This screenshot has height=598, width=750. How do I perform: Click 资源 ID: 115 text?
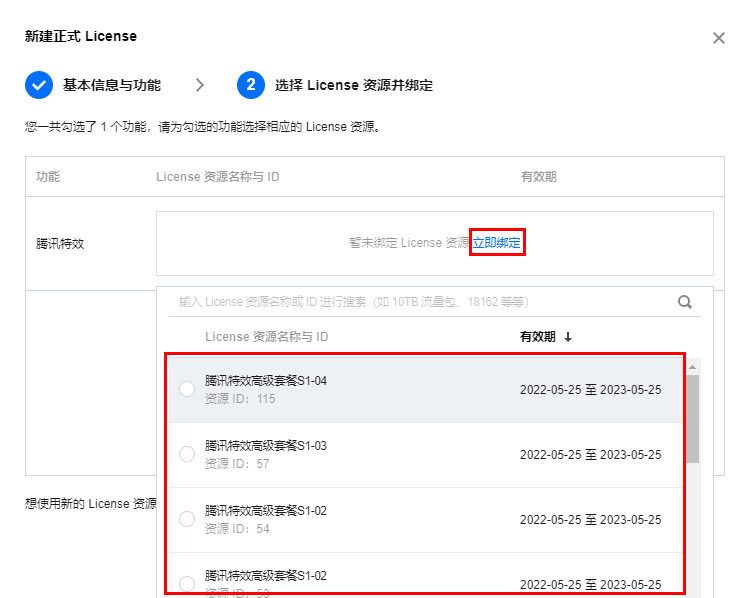pyautogui.click(x=240, y=399)
